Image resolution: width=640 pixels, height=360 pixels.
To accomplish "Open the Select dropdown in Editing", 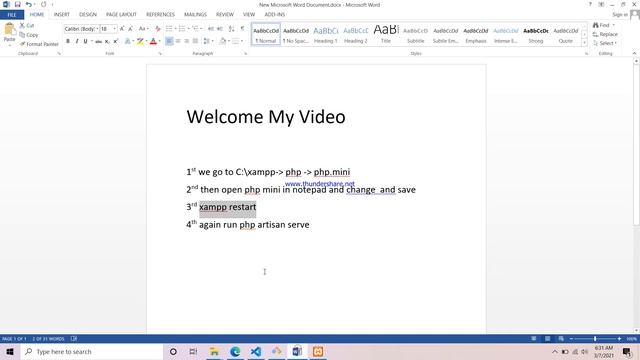I will point(605,43).
